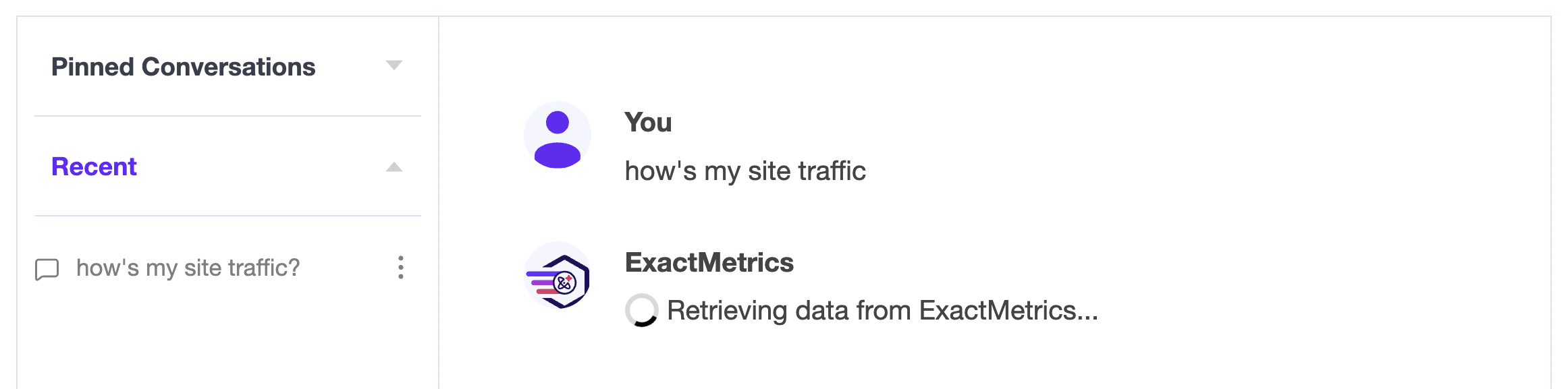Click the loading spinner icon
Screen dimensions: 1568x389
(x=642, y=310)
